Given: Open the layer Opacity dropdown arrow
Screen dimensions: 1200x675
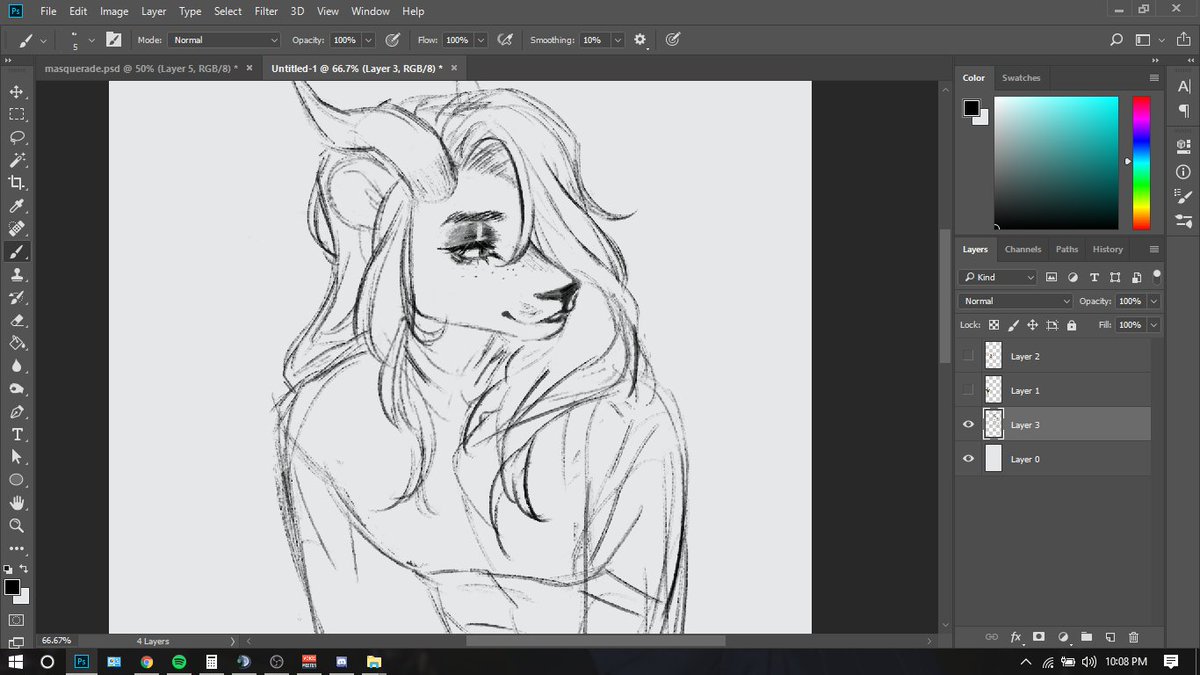Looking at the screenshot, I should 1155,301.
